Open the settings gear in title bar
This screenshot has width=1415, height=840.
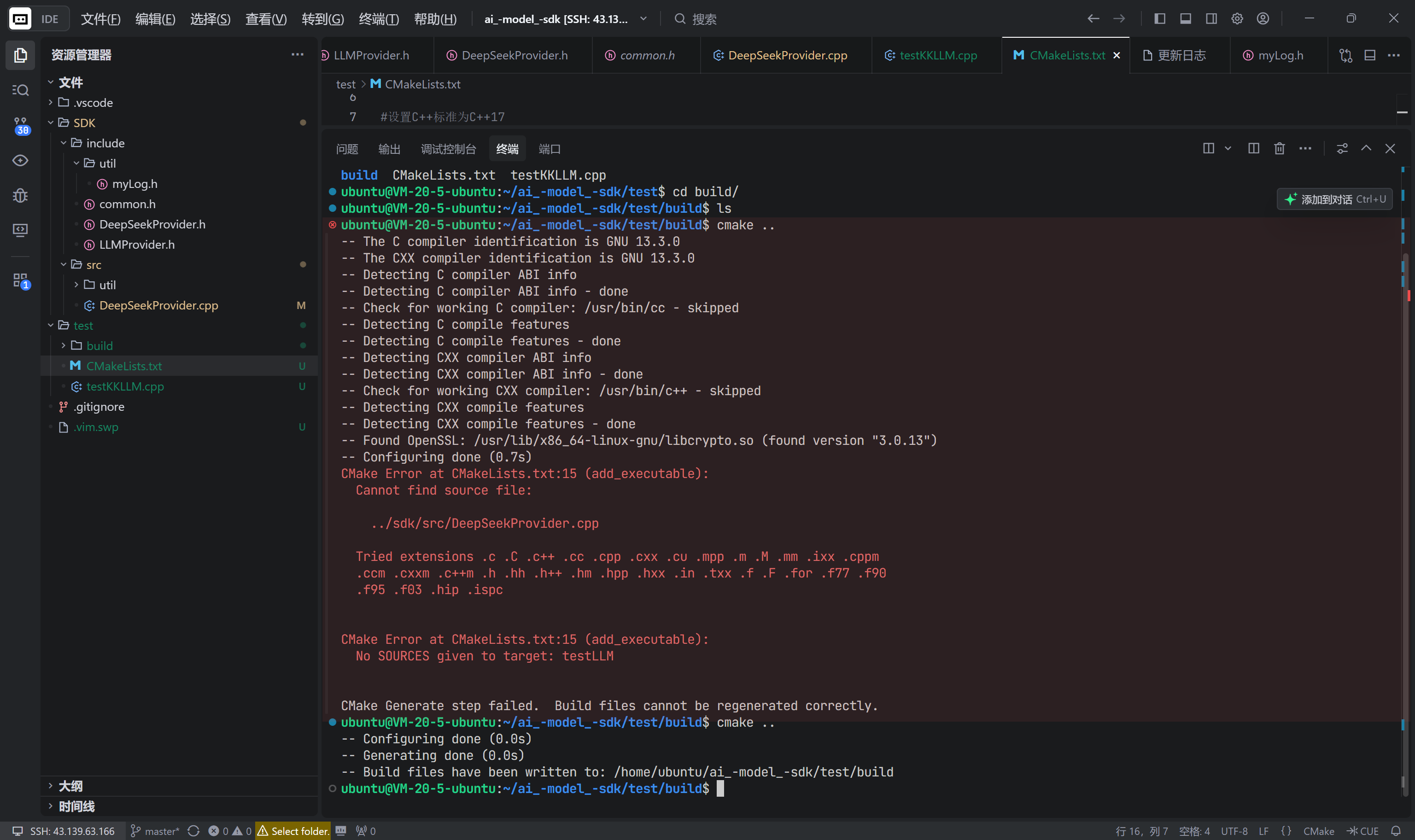[x=1237, y=19]
